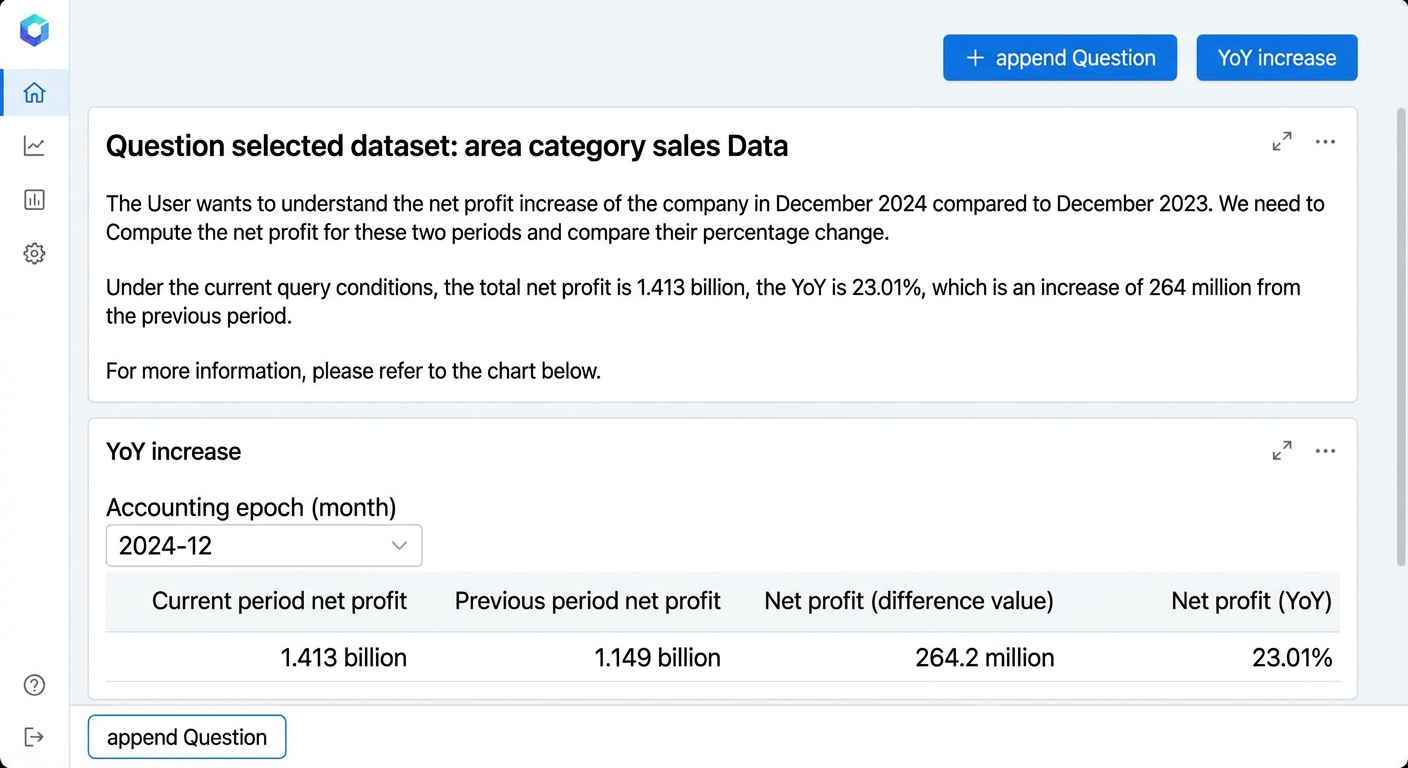This screenshot has height=768, width=1408.
Task: Open the Accounting epoch month dropdown
Action: click(x=264, y=546)
